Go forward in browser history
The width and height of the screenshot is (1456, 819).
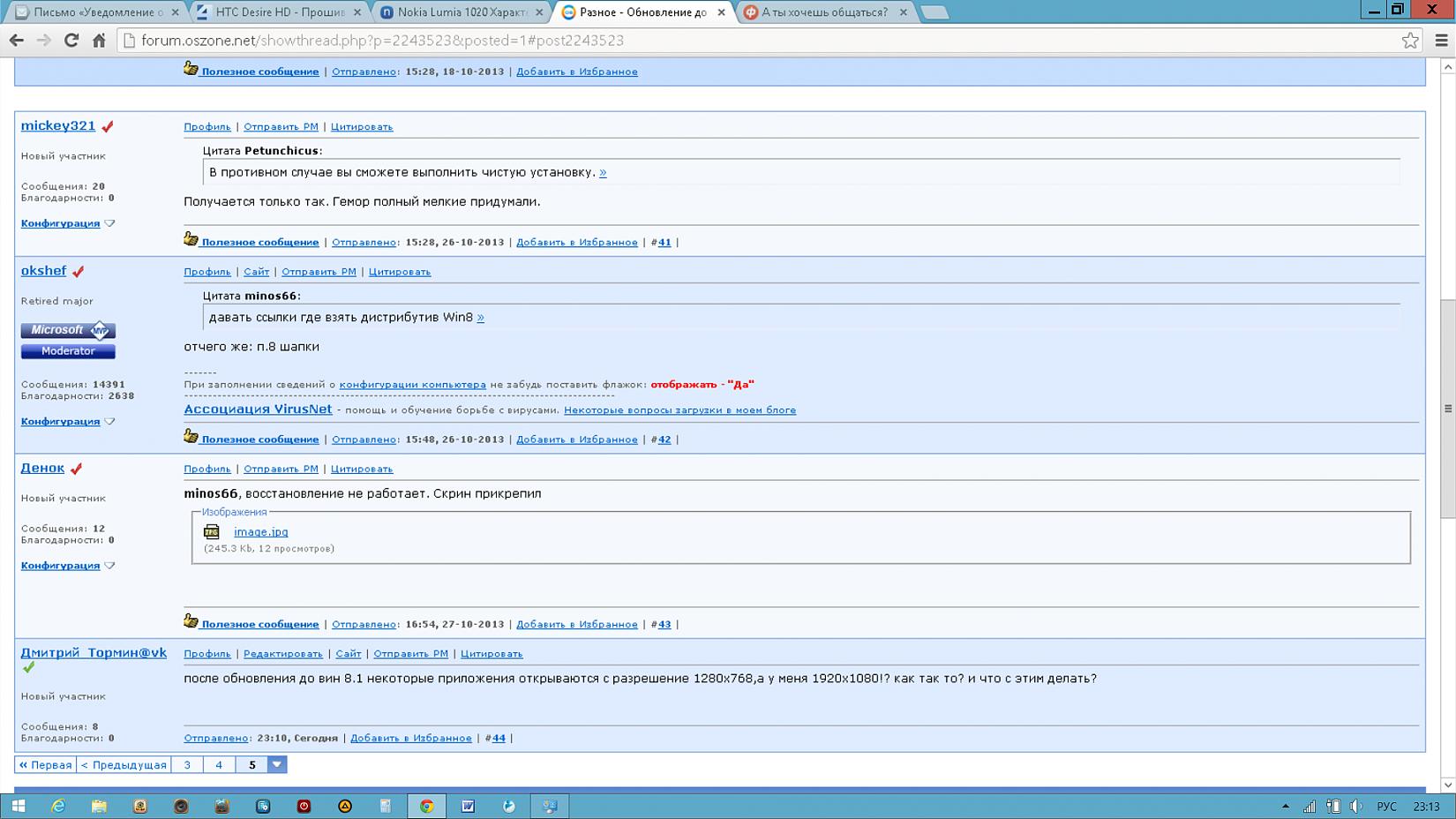(x=43, y=41)
